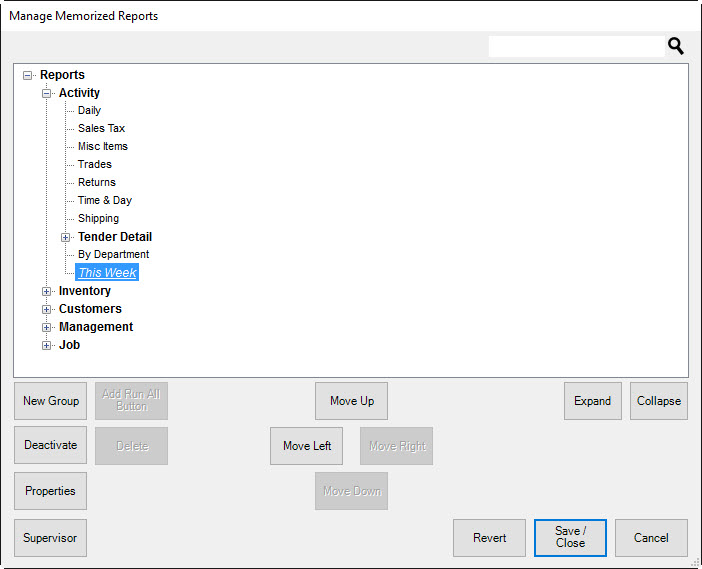Screen dimensions: 702x569
Task: Click the Save / Close button
Action: tap(570, 537)
